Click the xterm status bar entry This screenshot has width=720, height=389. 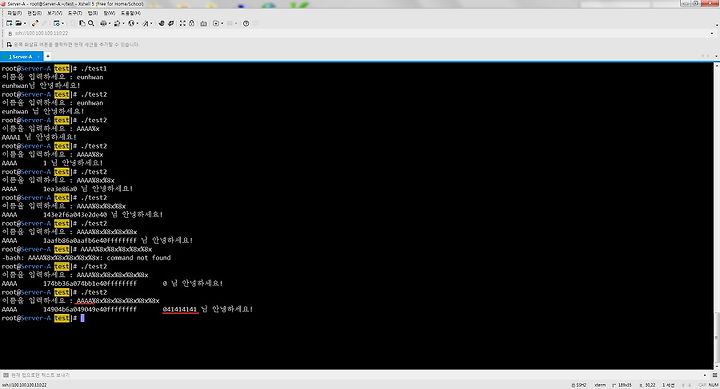(x=600, y=385)
